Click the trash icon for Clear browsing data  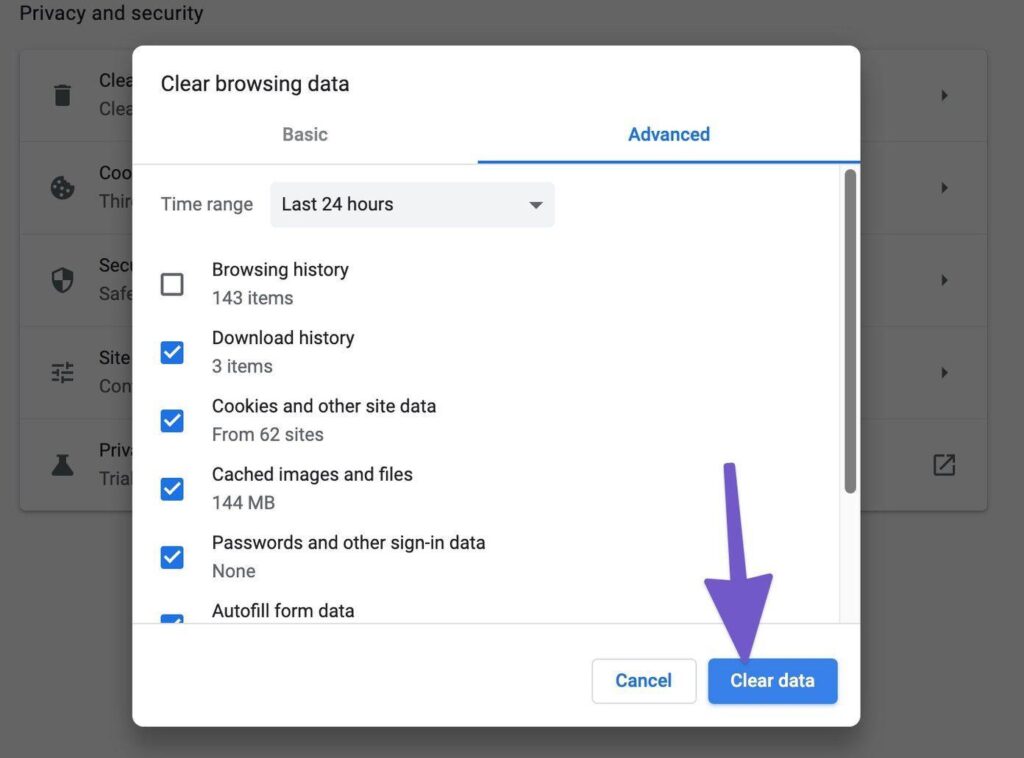pyautogui.click(x=62, y=95)
